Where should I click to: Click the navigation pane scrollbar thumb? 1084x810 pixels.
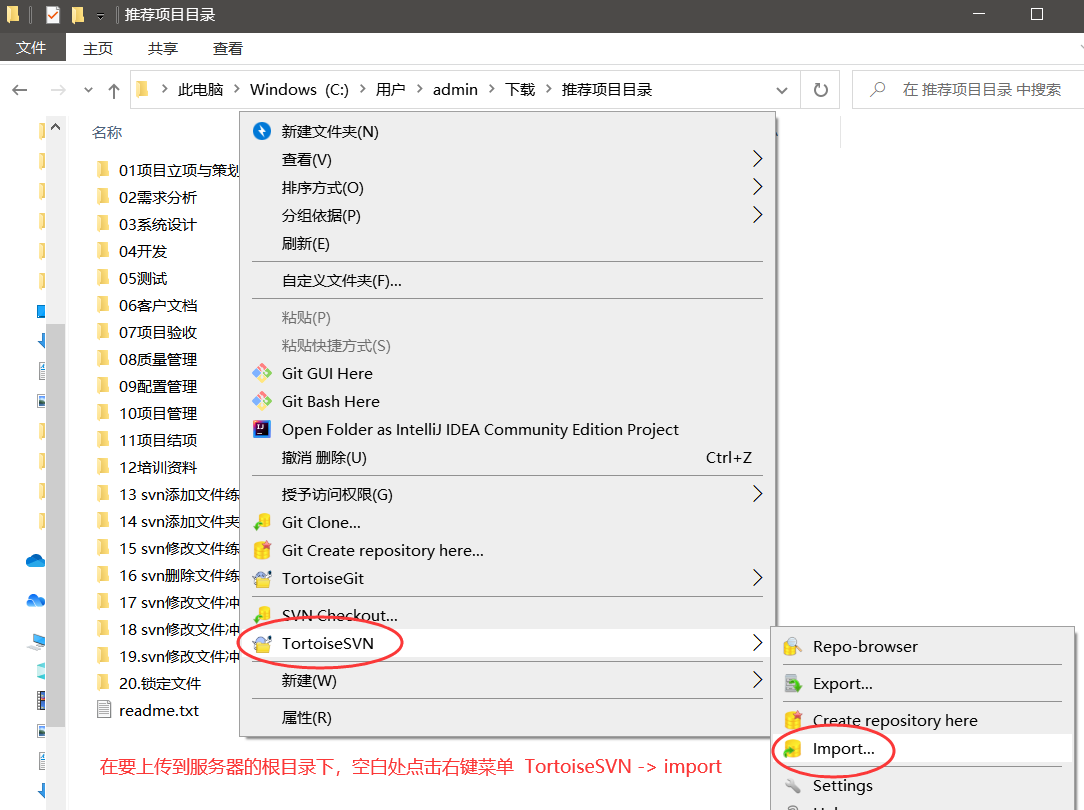56,525
